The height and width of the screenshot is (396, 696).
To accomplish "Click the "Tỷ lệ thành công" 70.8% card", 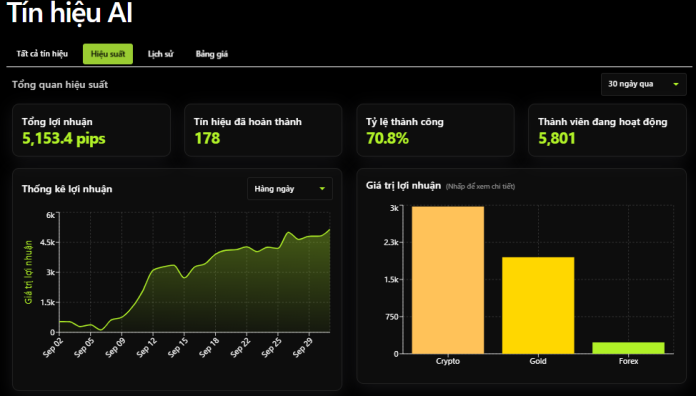I will point(435,130).
